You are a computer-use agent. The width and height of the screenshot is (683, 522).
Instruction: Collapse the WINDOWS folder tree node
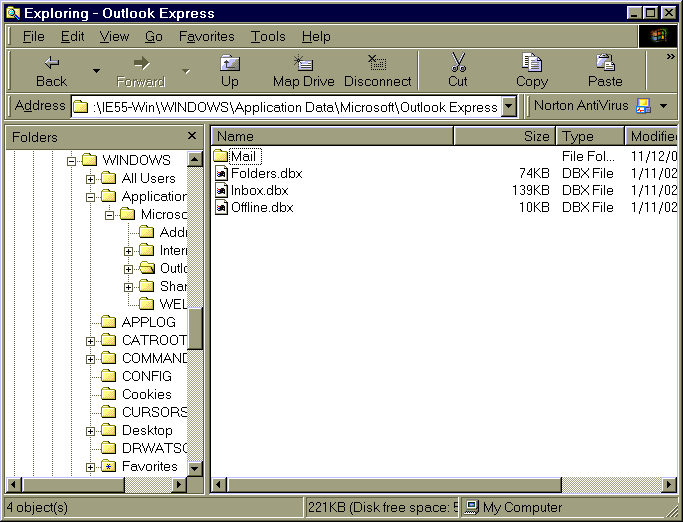72,160
